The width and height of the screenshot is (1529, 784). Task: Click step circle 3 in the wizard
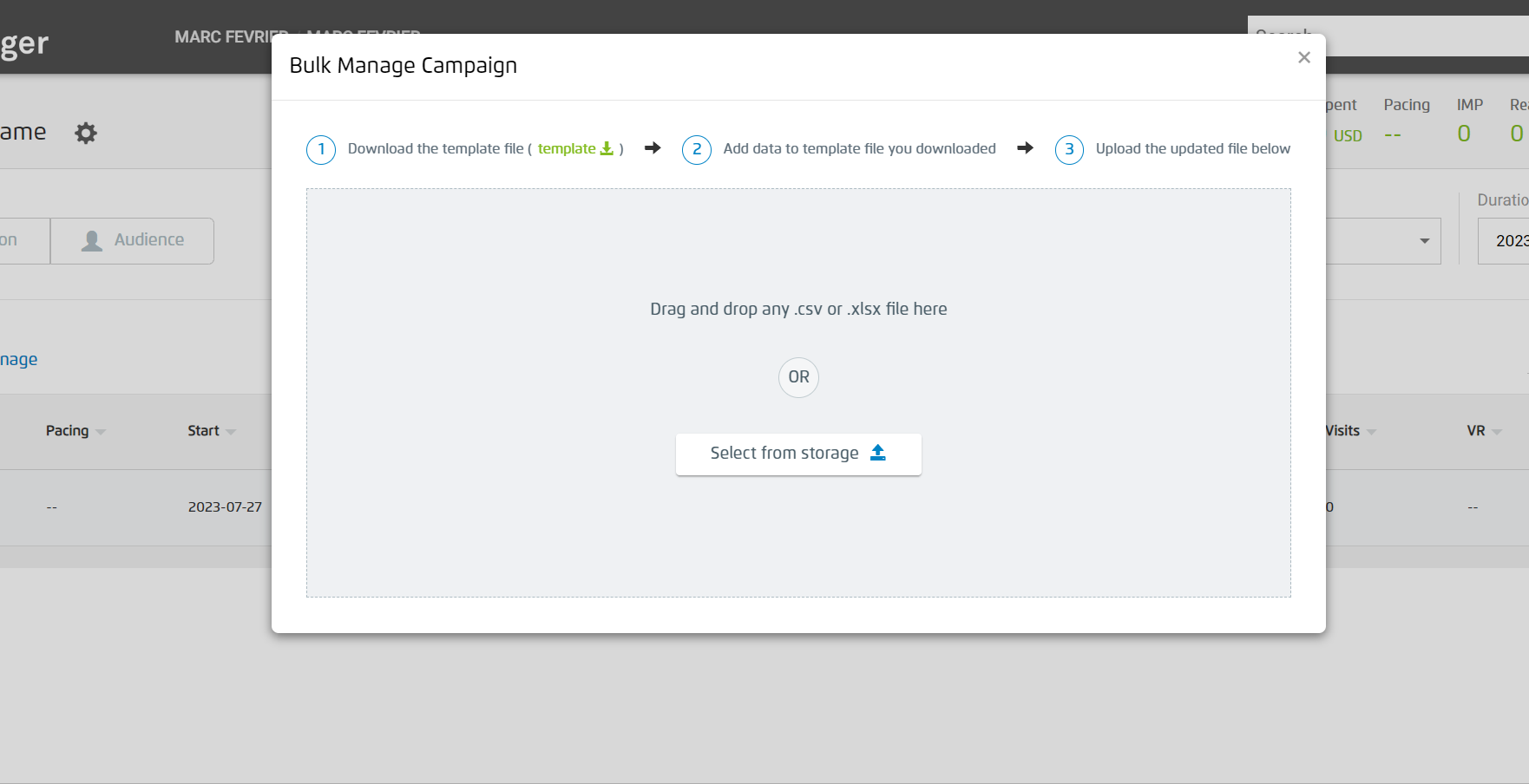coord(1068,149)
